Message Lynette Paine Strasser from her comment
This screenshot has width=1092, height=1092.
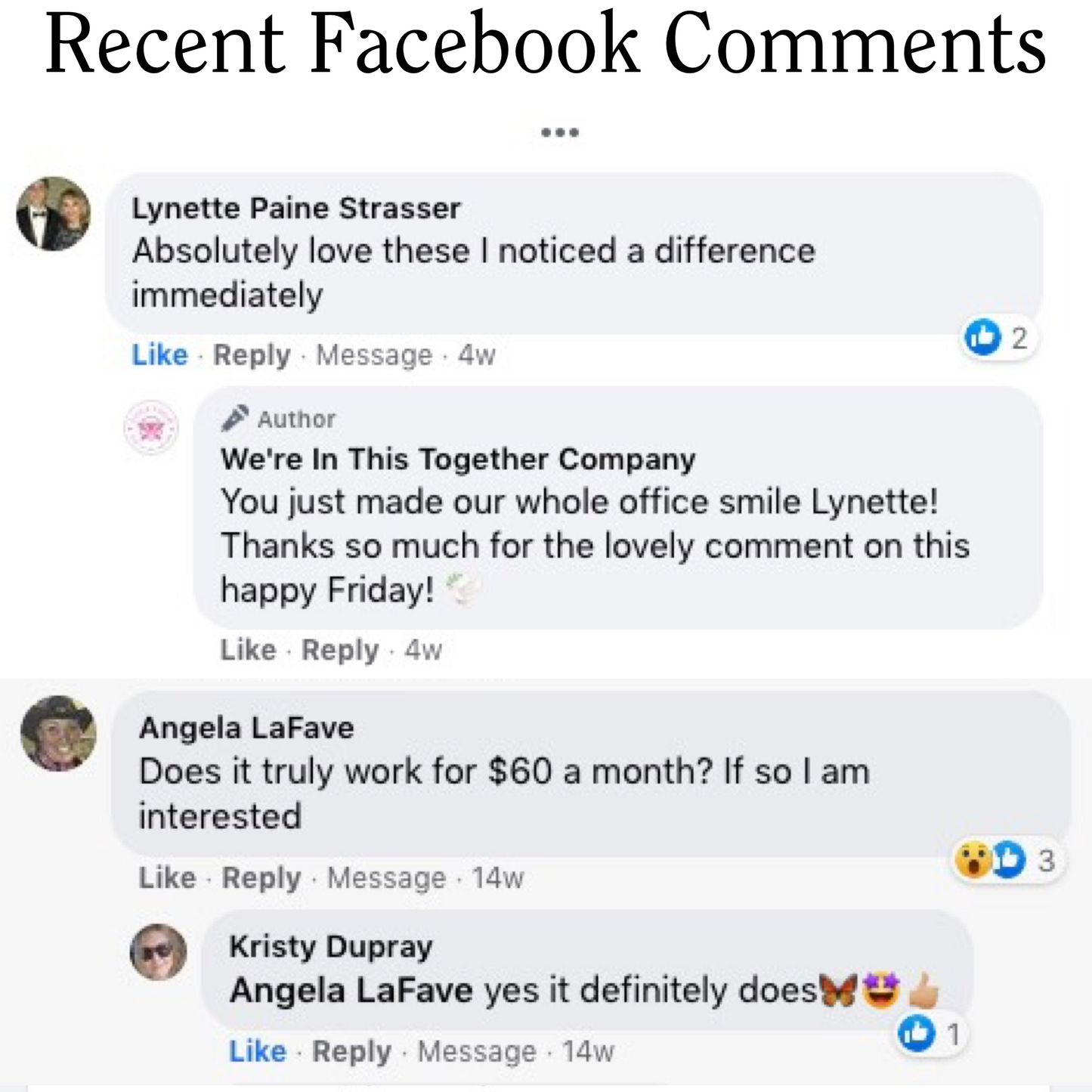(374, 354)
